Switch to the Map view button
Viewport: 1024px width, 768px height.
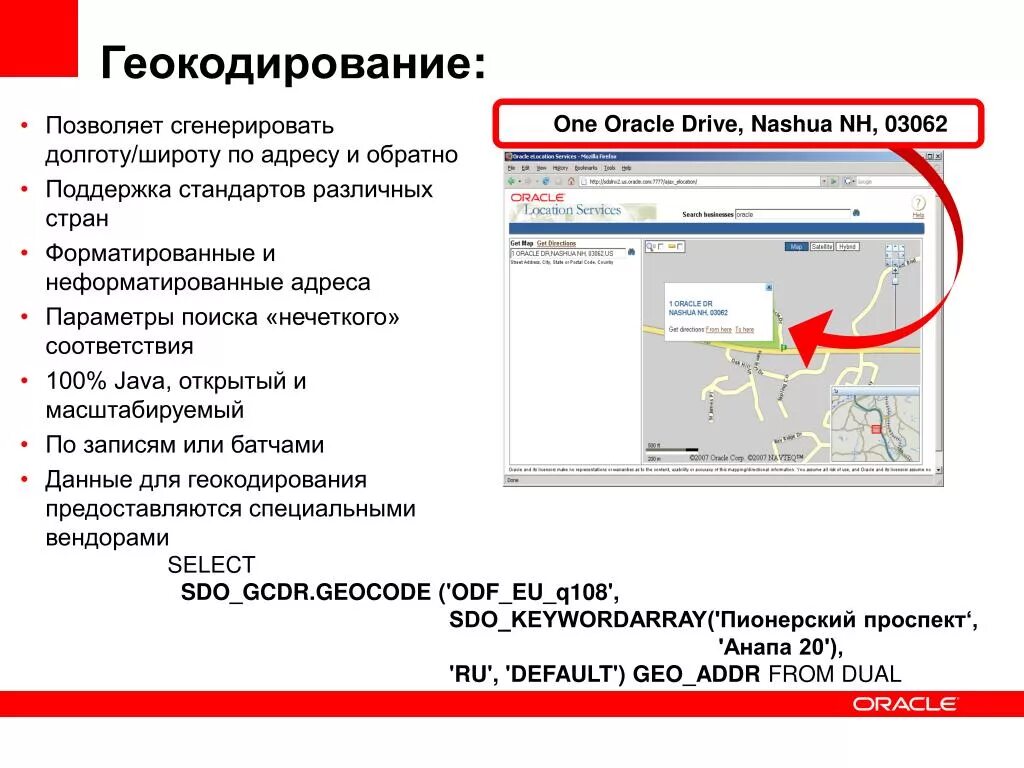click(796, 246)
